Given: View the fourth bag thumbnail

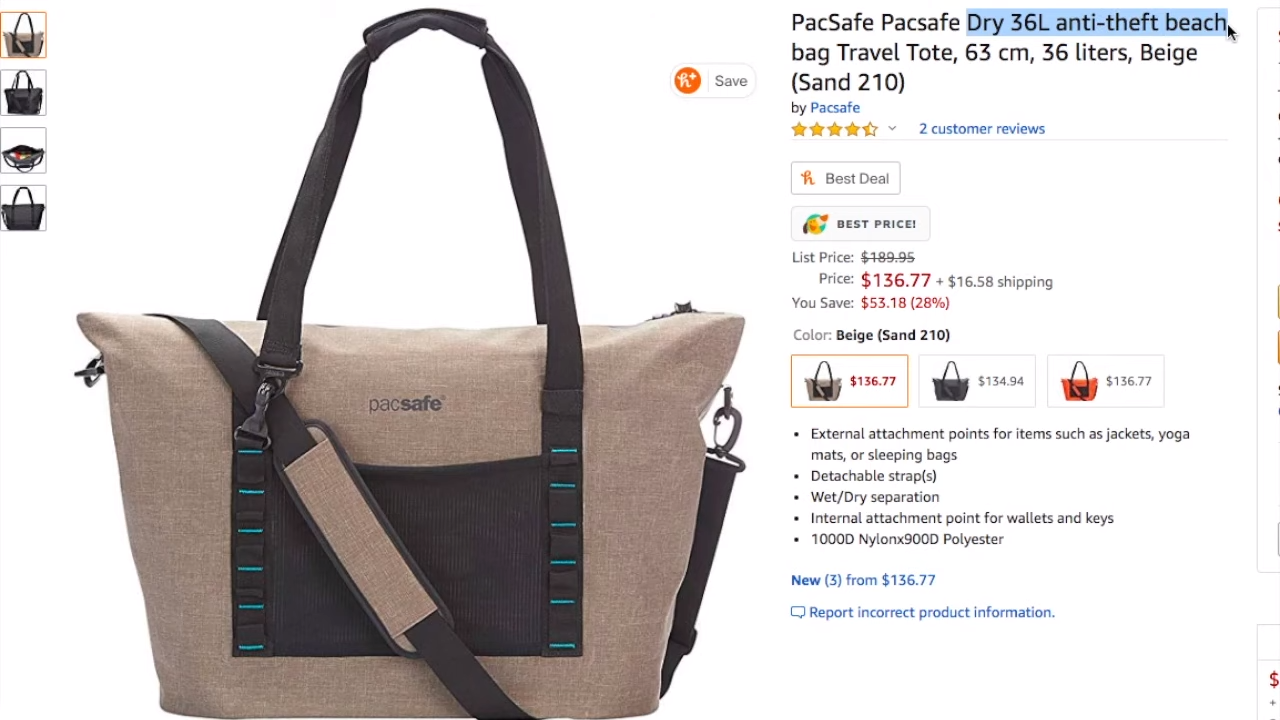Looking at the screenshot, I should click(23, 209).
